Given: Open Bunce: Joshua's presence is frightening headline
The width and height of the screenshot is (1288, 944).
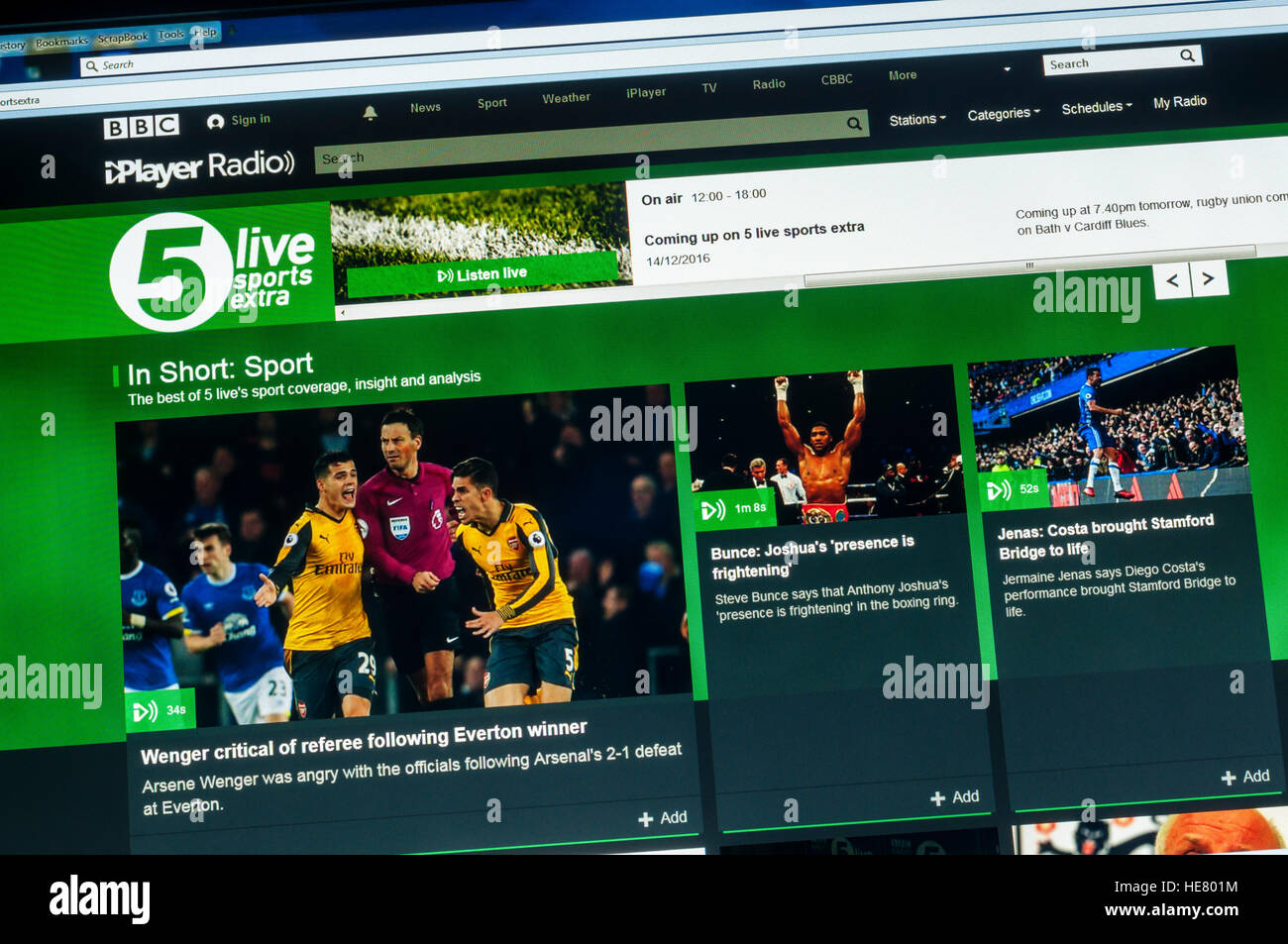Looking at the screenshot, I should coord(812,557).
